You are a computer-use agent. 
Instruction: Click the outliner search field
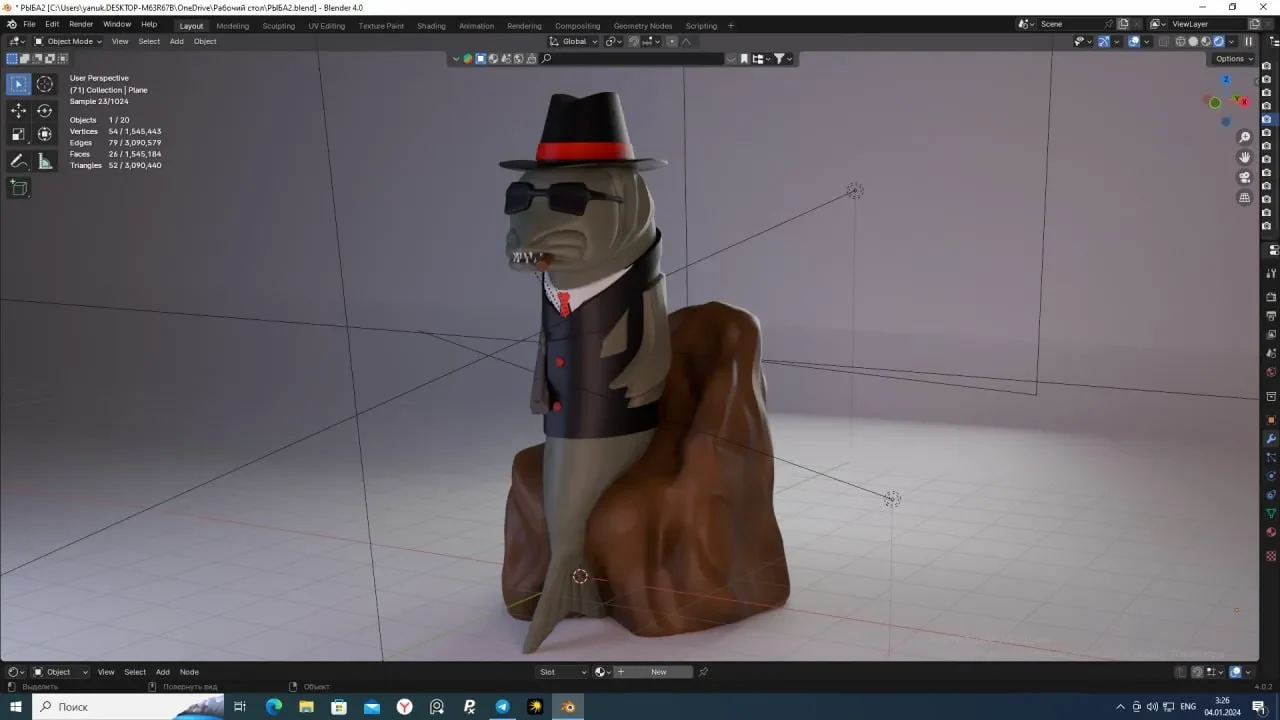[631, 58]
